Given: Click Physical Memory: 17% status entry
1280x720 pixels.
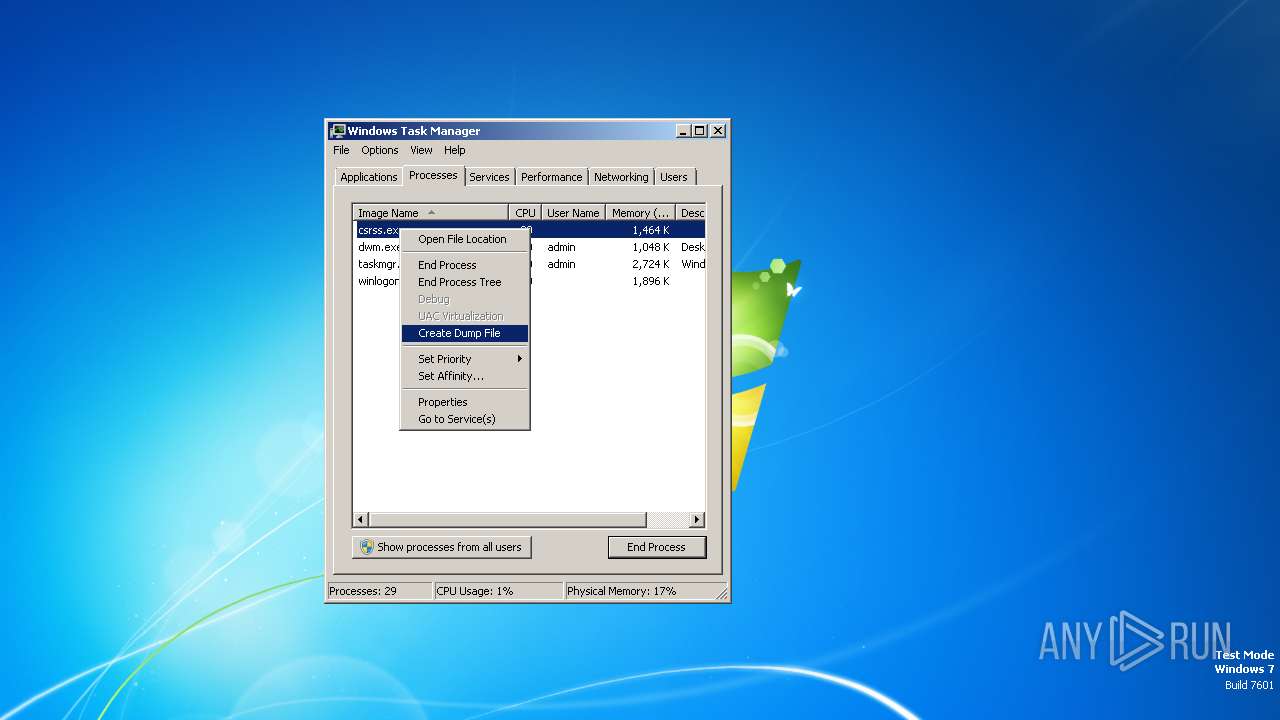Looking at the screenshot, I should tap(640, 591).
